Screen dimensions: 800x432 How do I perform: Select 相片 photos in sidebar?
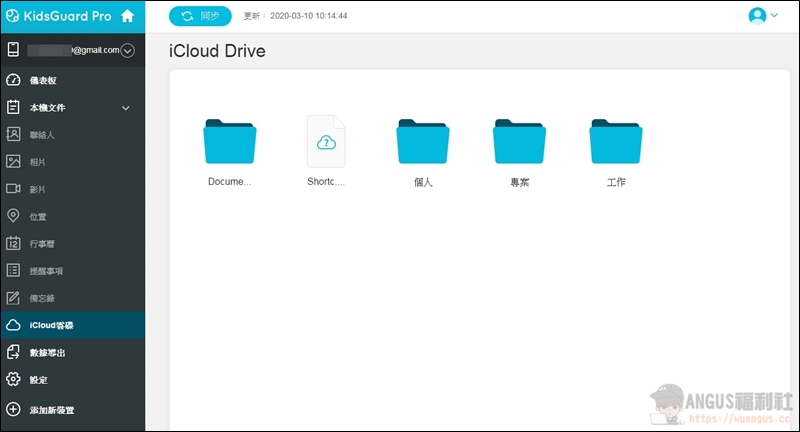[37, 161]
